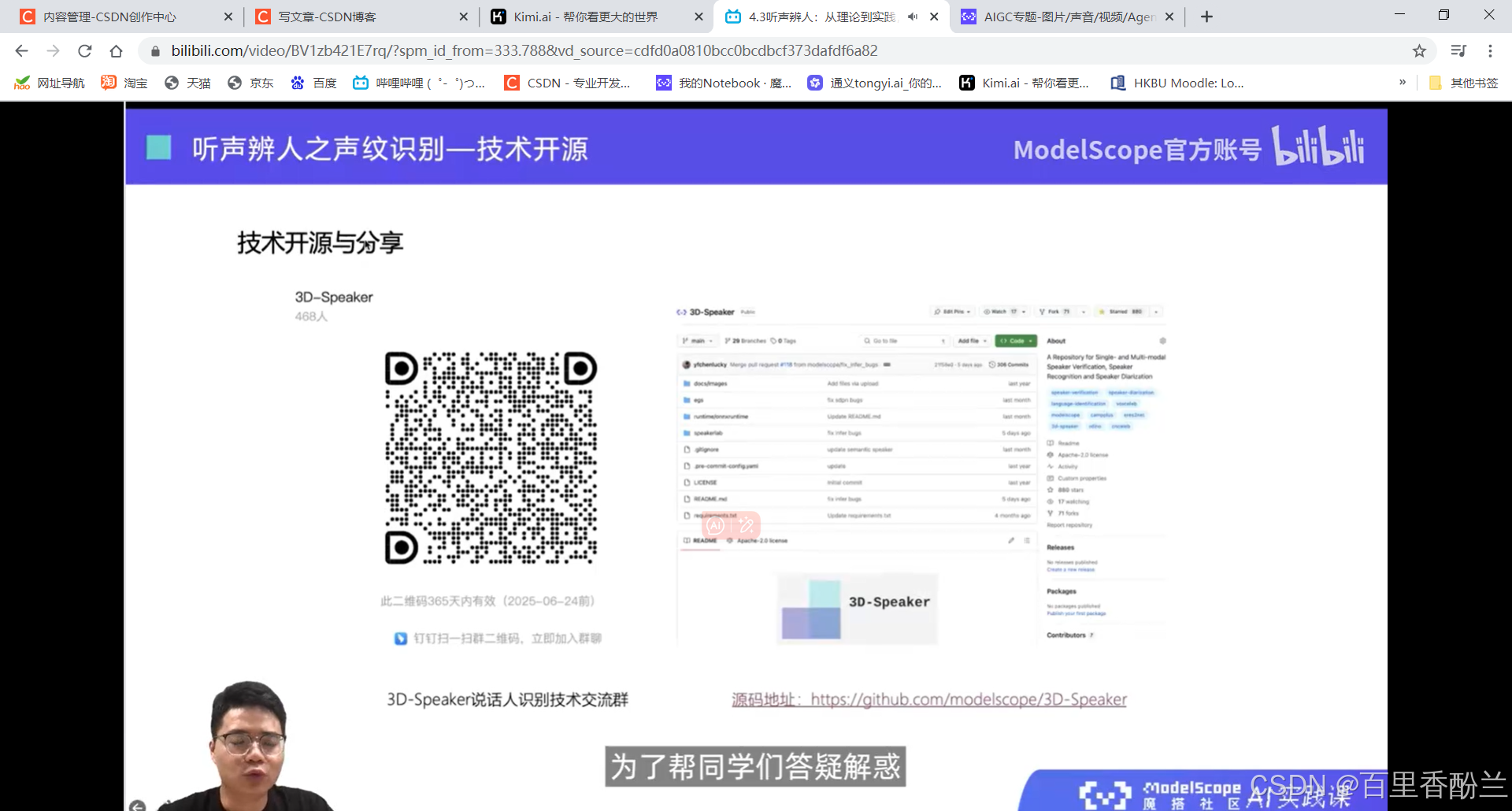
Task: Restore down the browser window
Action: point(1443,15)
